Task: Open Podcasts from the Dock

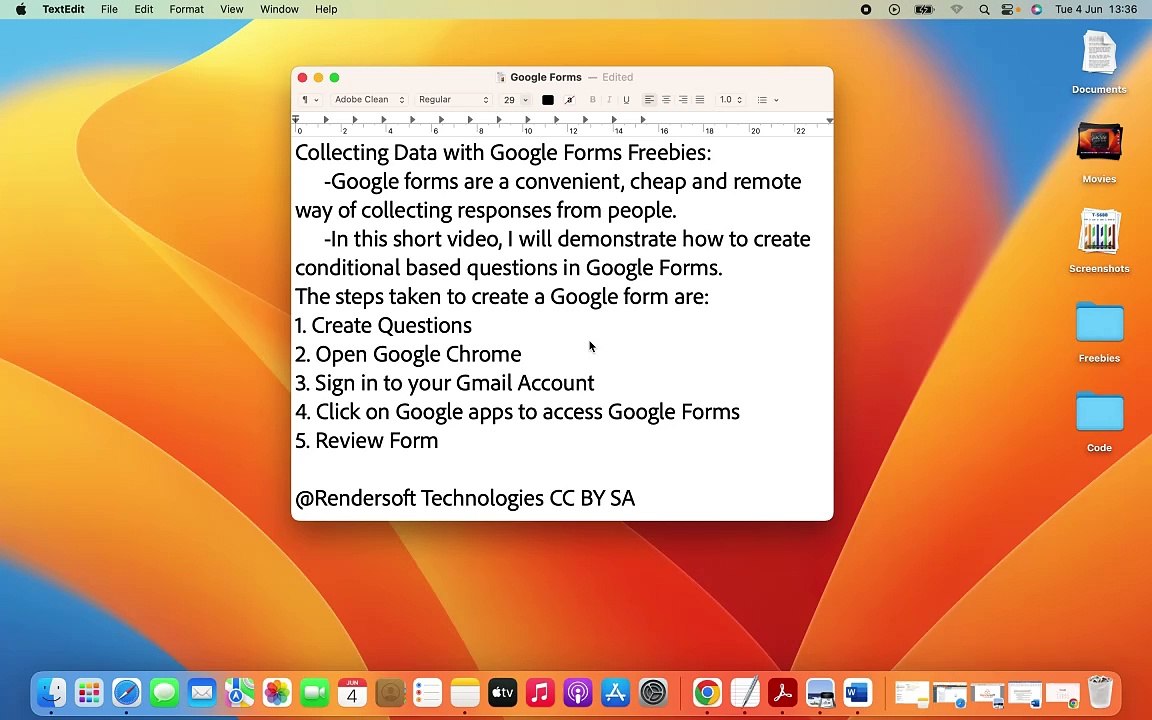Action: click(577, 692)
